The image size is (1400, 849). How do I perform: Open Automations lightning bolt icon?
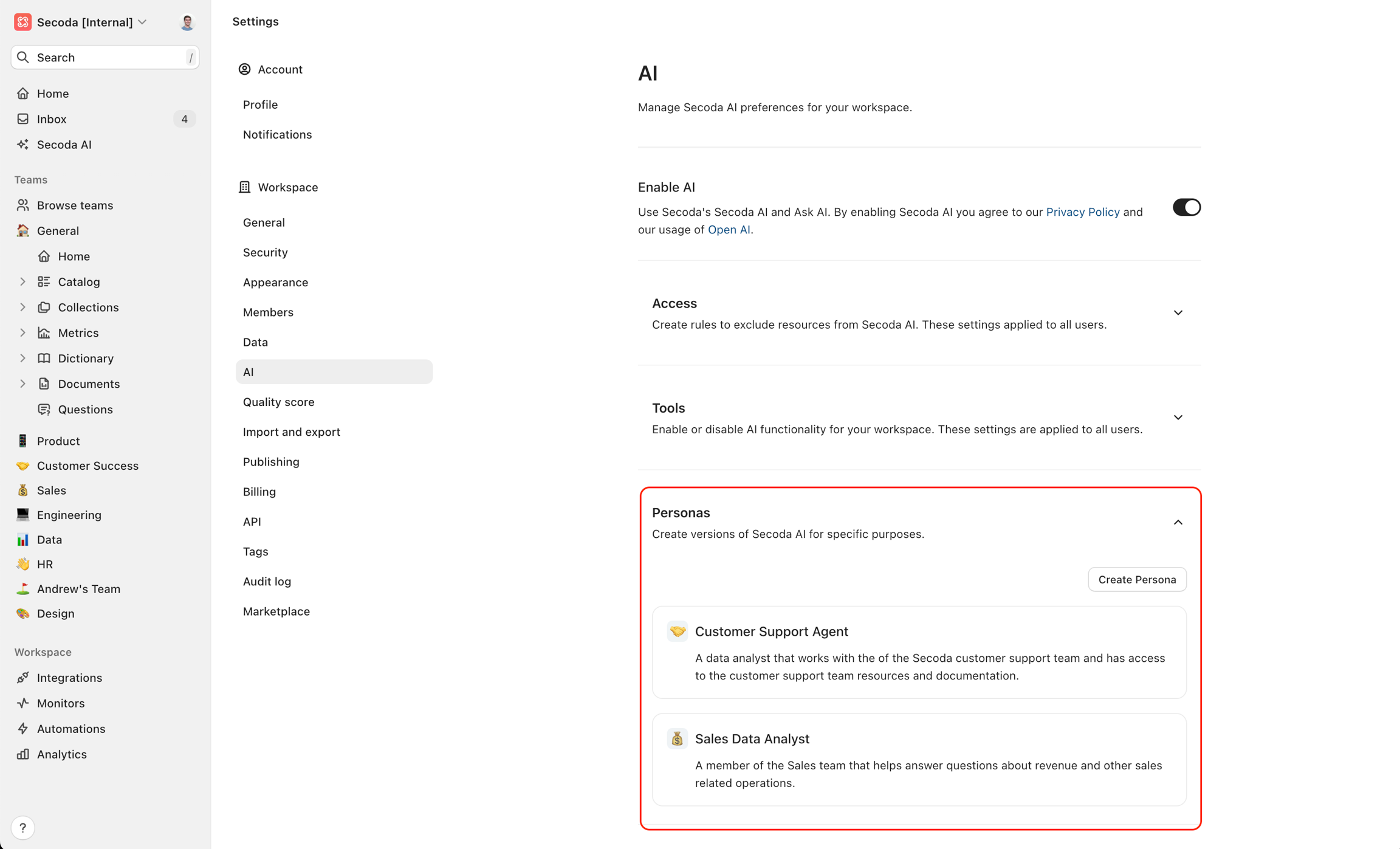[x=23, y=729]
